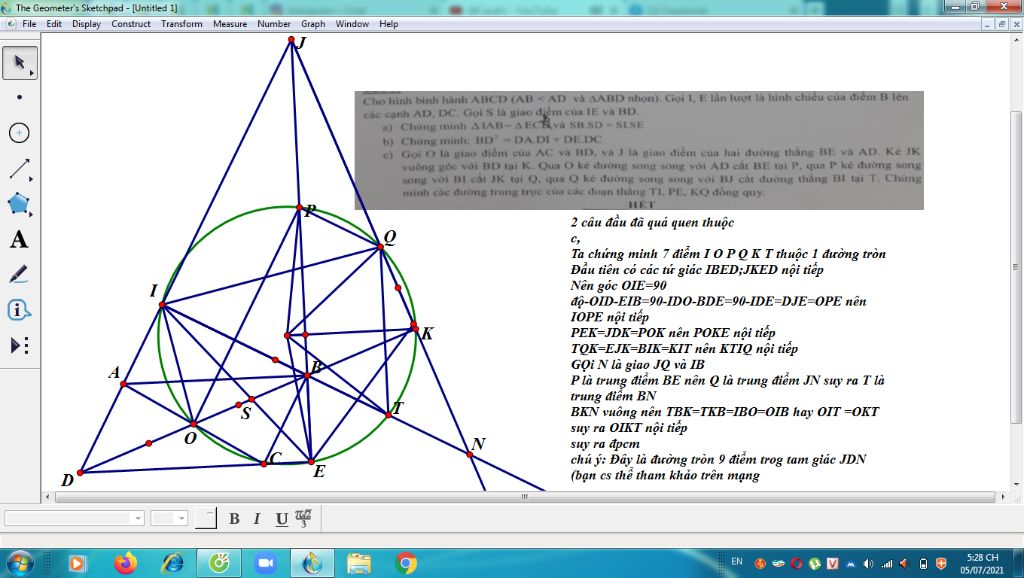Open the media player taskbar icon
Image resolution: width=1024 pixels, height=578 pixels.
pyautogui.click(x=77, y=563)
